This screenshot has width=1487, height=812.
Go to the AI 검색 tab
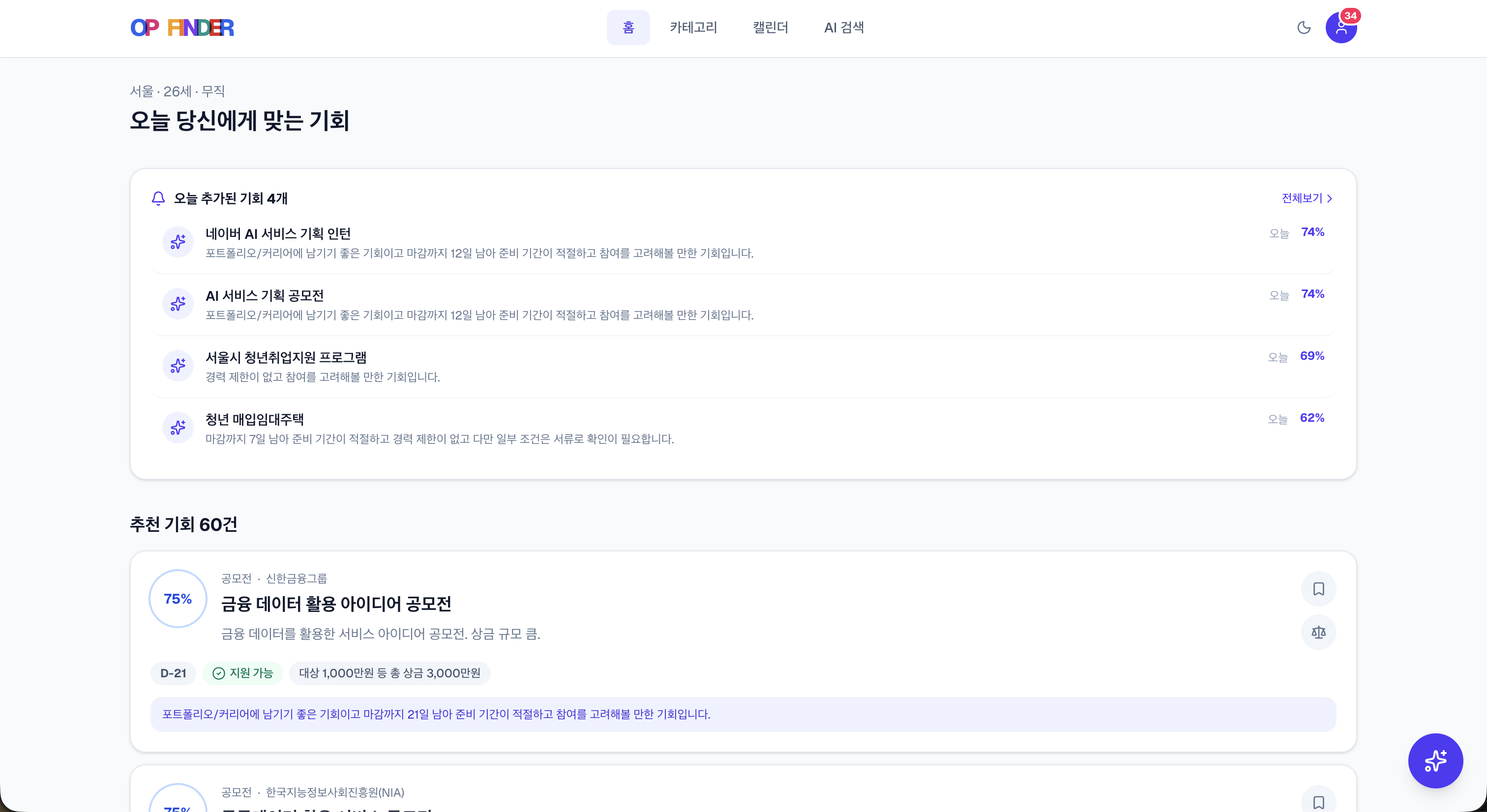[x=844, y=28]
